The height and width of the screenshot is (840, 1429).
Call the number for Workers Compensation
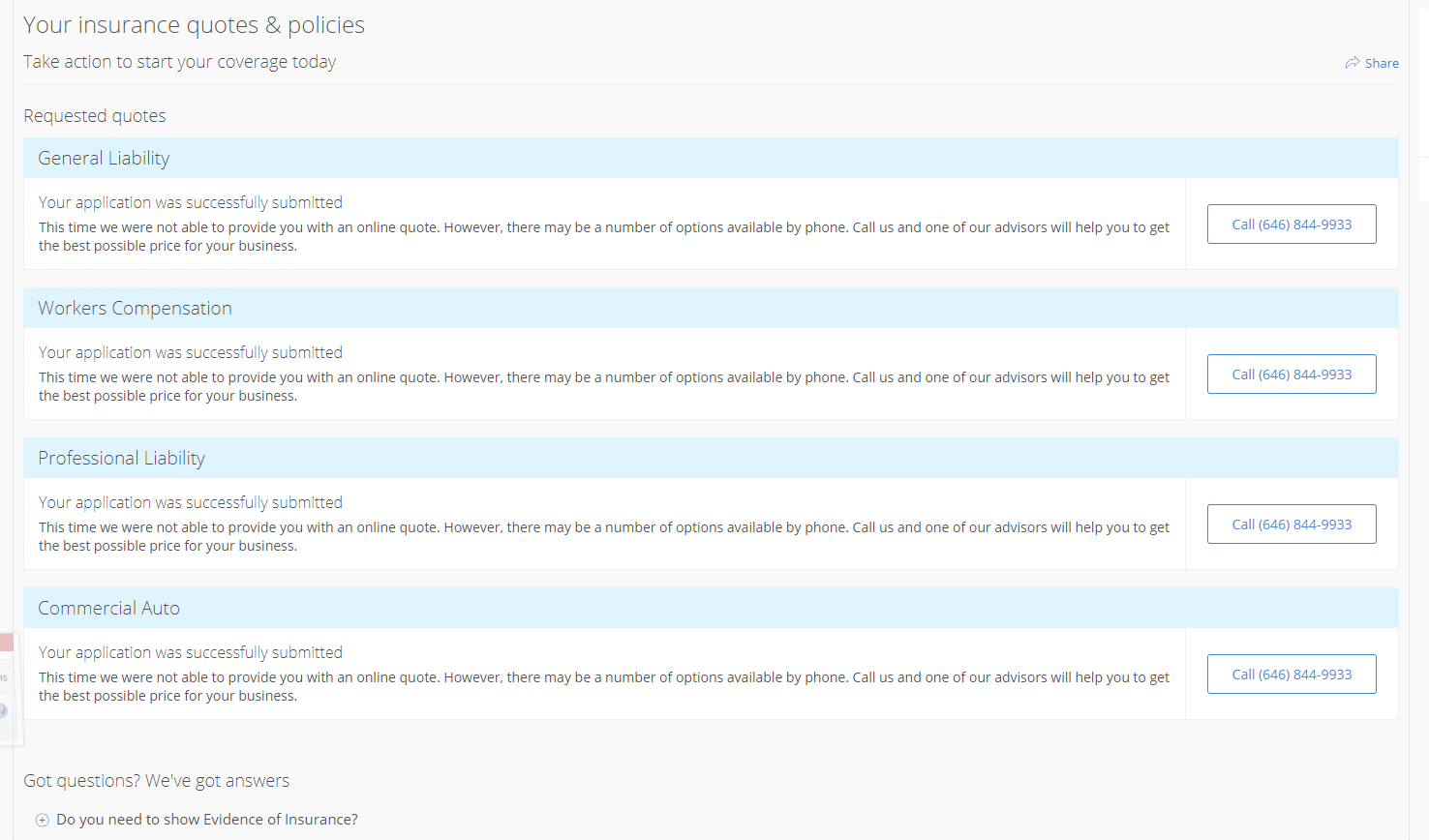coord(1292,374)
